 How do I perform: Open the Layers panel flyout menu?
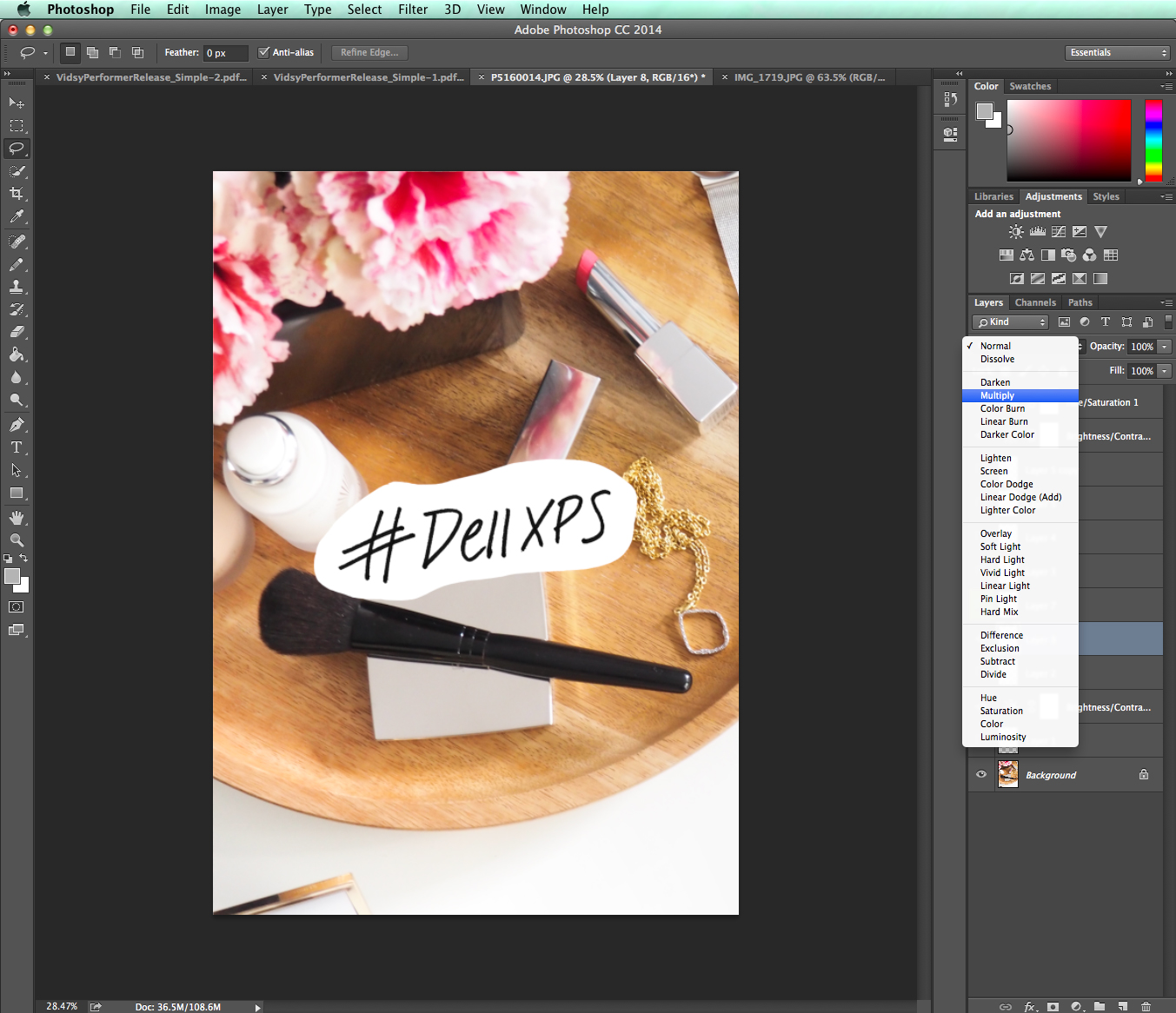point(1167,303)
